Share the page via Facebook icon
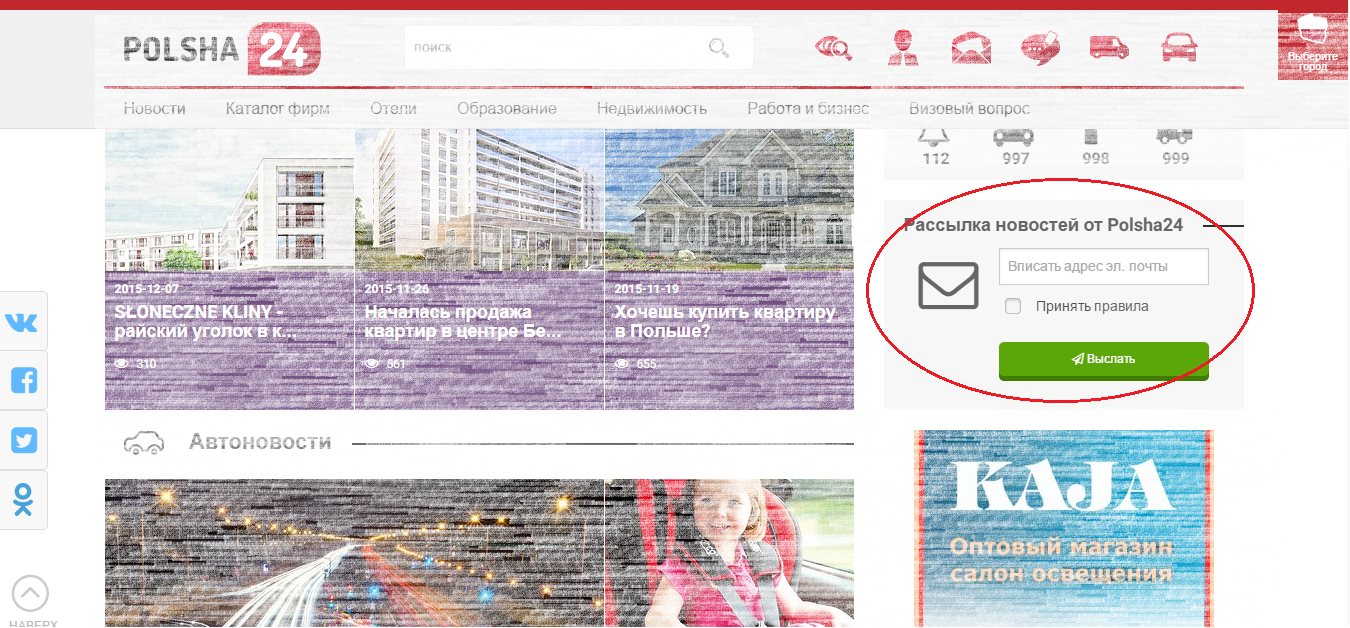1350x628 pixels. (x=22, y=381)
